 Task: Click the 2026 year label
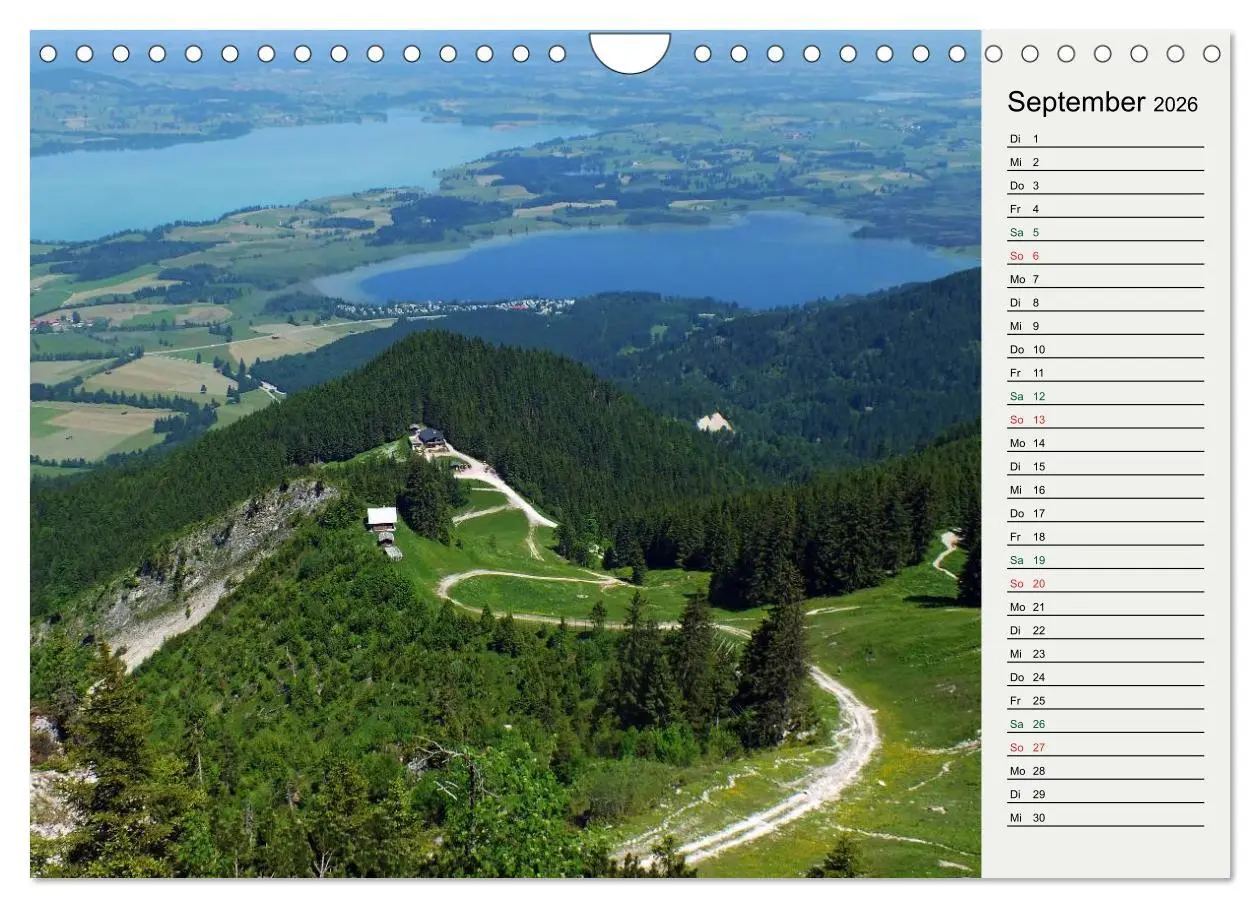coord(1176,105)
